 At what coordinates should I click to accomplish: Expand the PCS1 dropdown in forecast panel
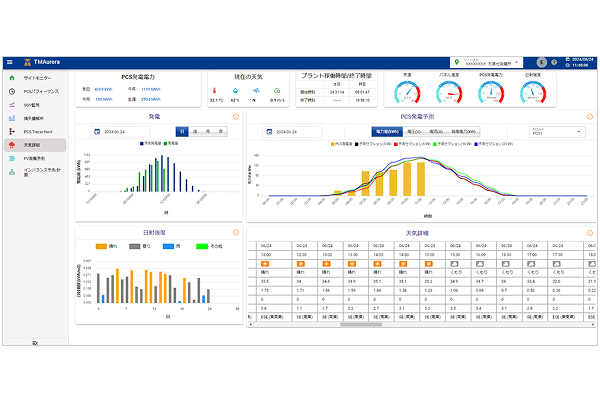pos(558,132)
